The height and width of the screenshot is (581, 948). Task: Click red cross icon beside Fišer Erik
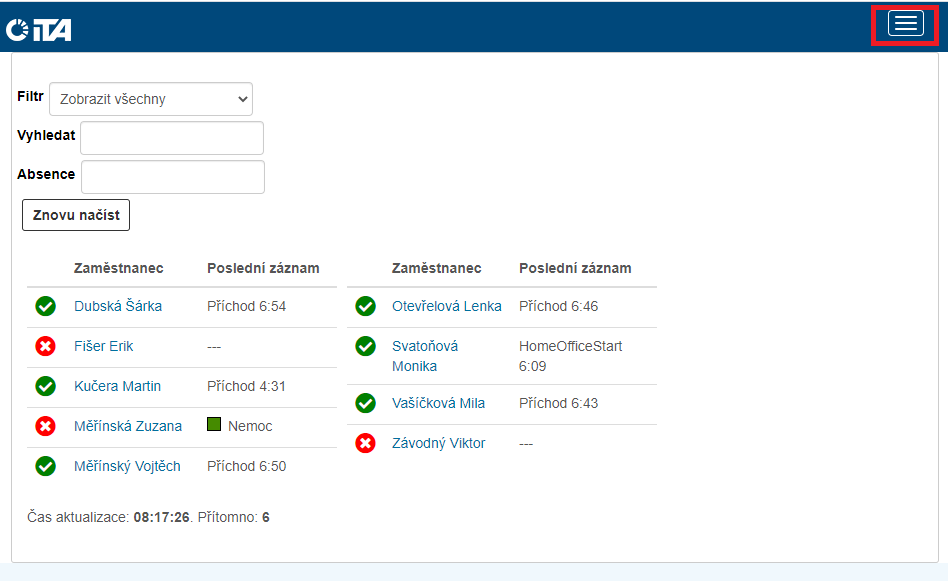[45, 346]
